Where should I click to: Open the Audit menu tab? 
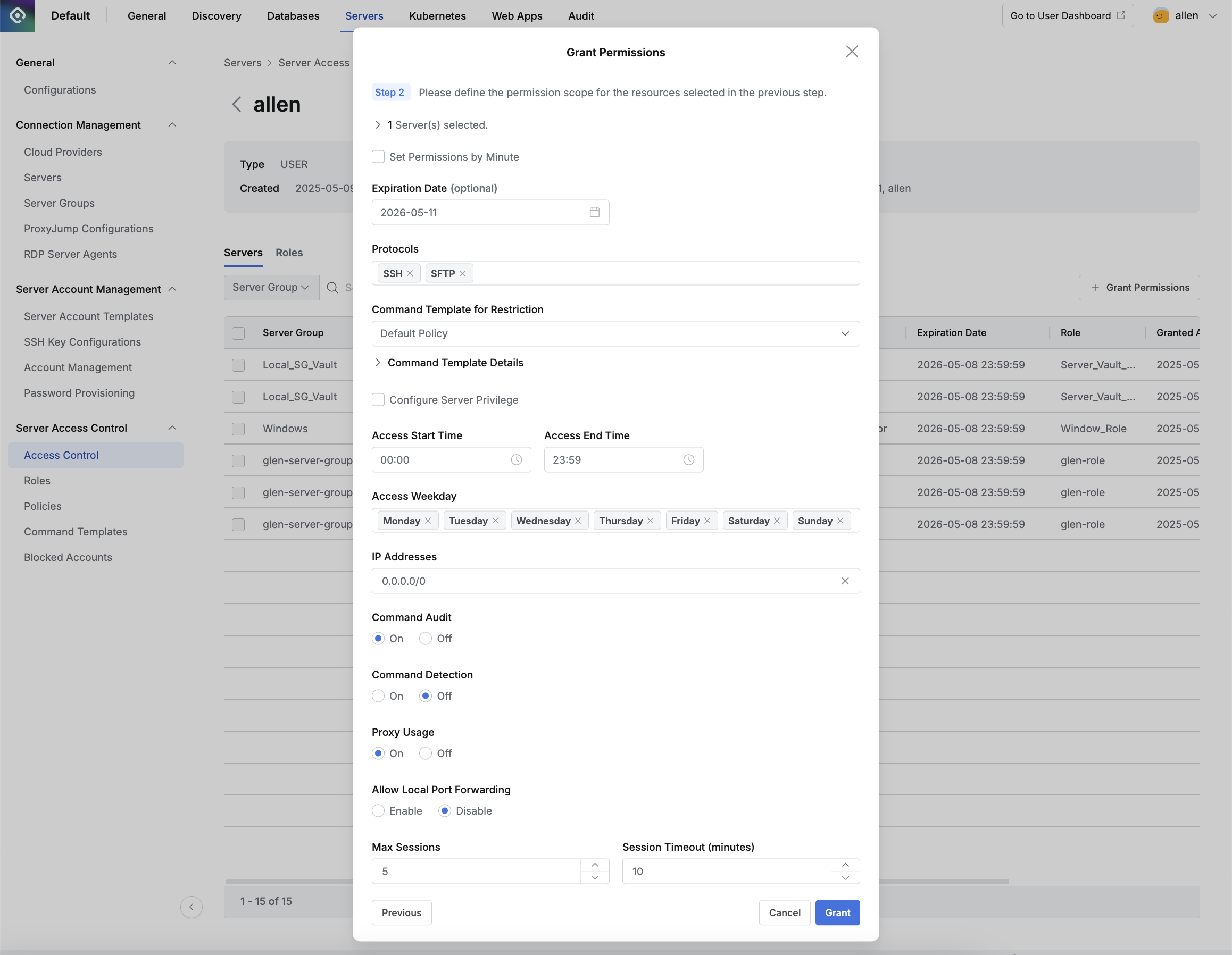pos(580,16)
